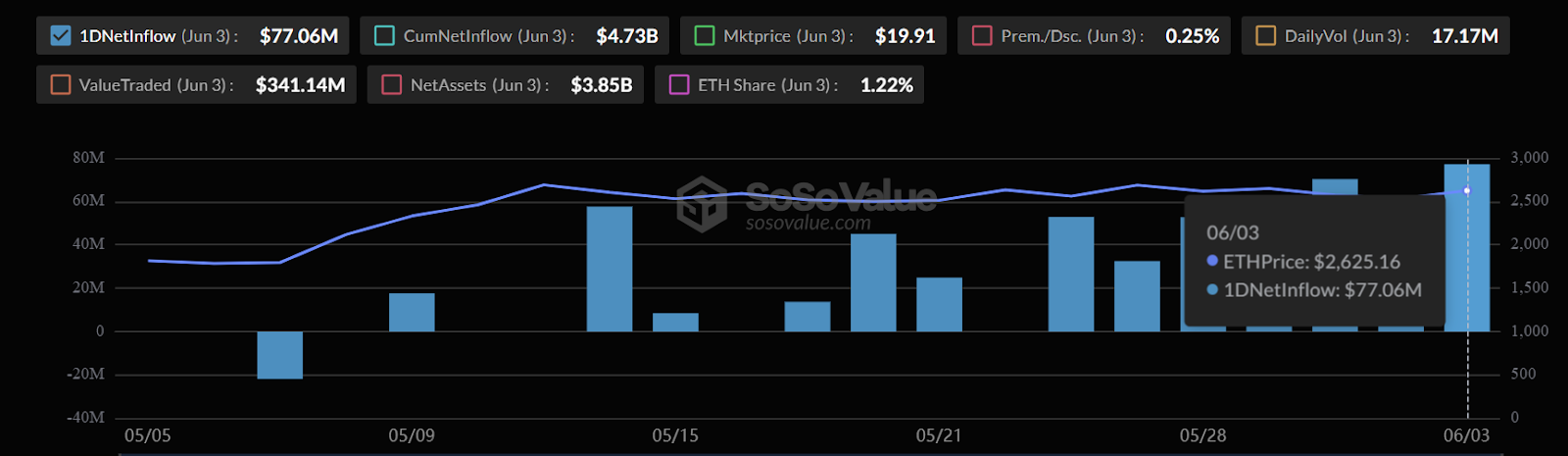Select the $341.14M ValueTraded legend chip
The image size is (1568, 456).
click(300, 85)
